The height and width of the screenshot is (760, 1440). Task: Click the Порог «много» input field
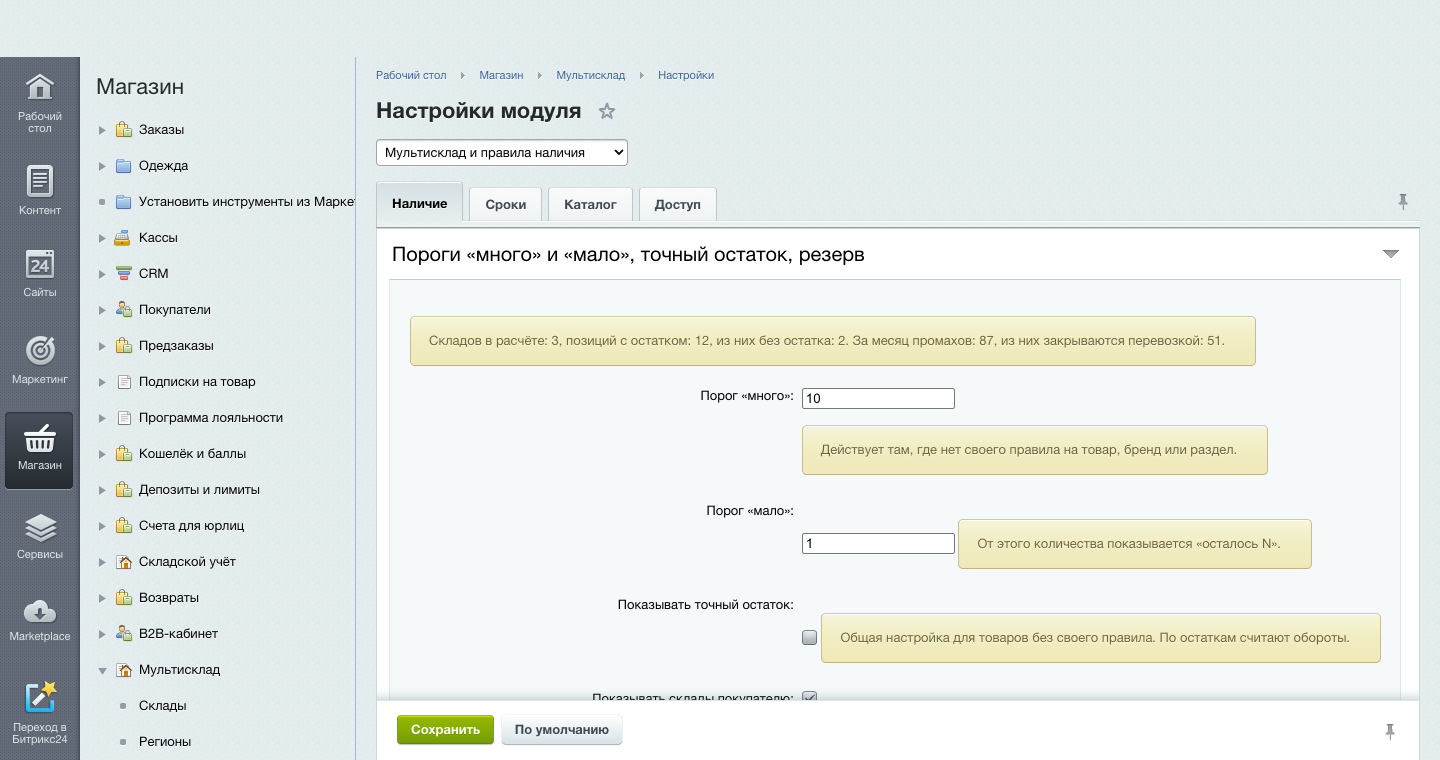878,398
